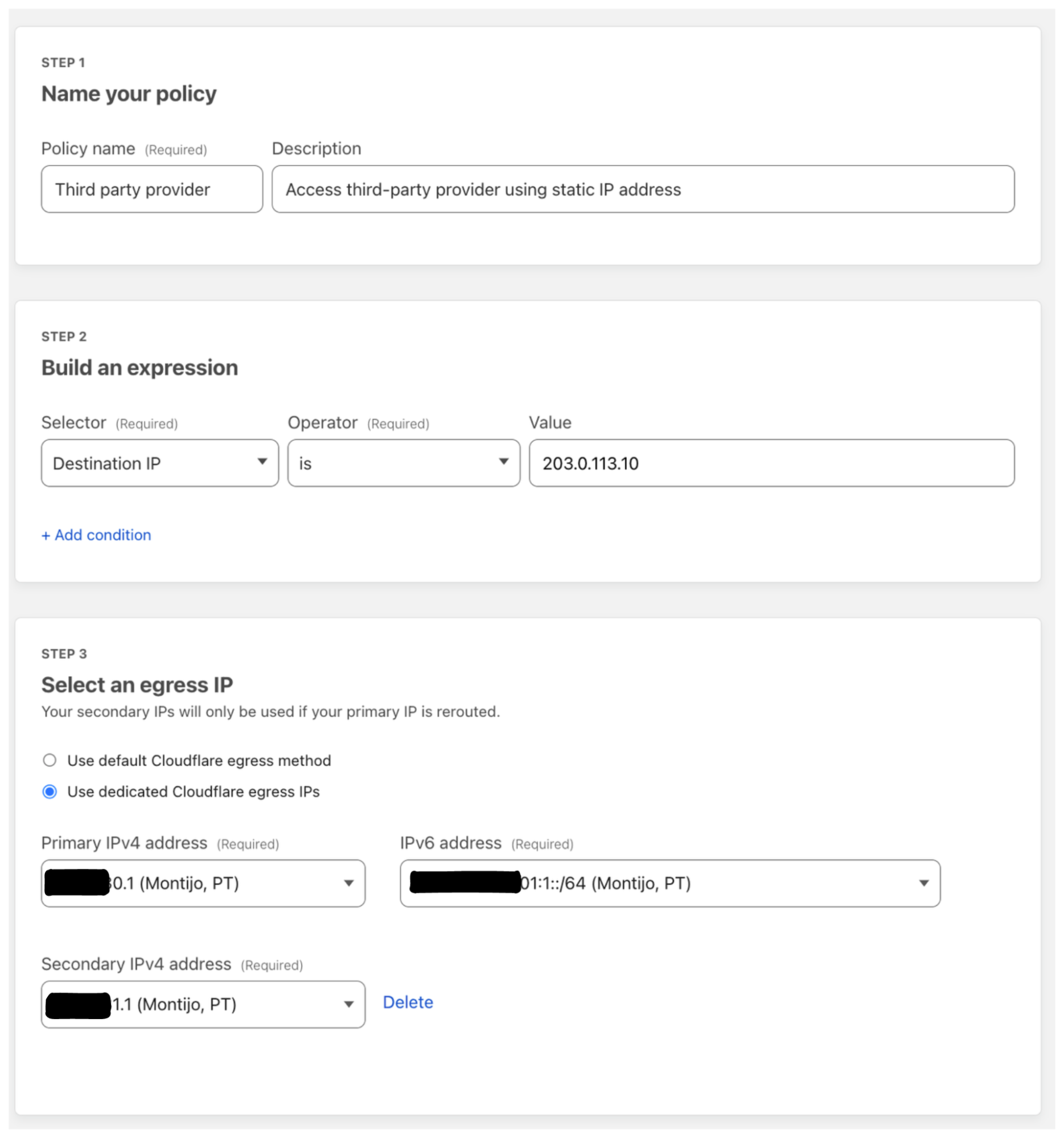The height and width of the screenshot is (1138, 1064).
Task: Open the Primary IPv4 address dropdown
Action: (203, 884)
